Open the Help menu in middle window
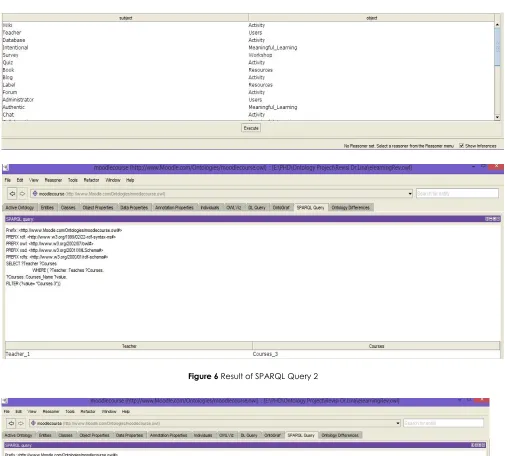Viewport: 505px width, 456px height. [x=130, y=180]
